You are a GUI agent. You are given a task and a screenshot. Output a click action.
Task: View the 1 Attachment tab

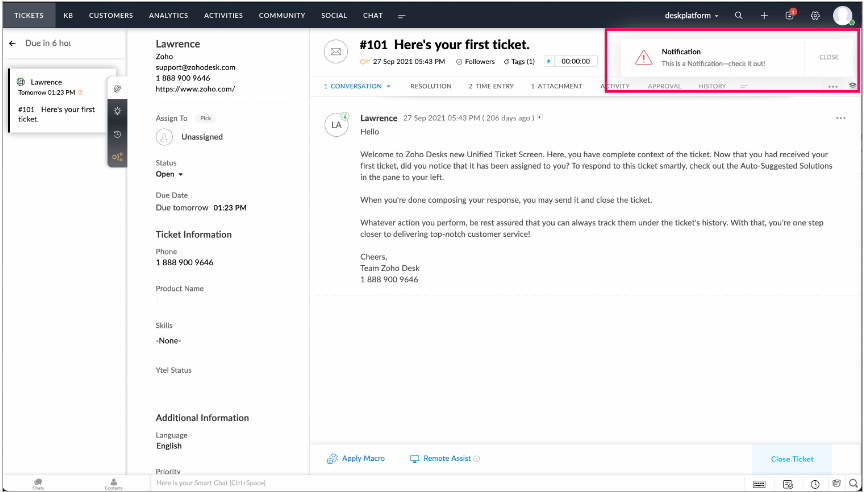coord(557,86)
